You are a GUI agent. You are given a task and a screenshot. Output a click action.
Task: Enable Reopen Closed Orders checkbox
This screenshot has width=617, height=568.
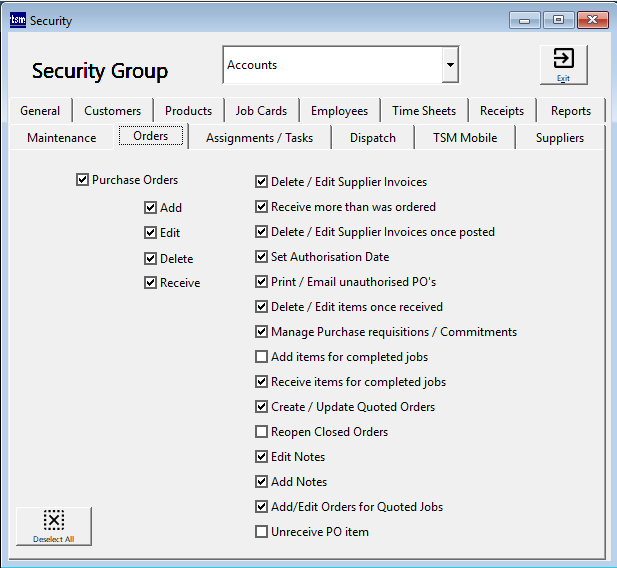click(x=262, y=432)
